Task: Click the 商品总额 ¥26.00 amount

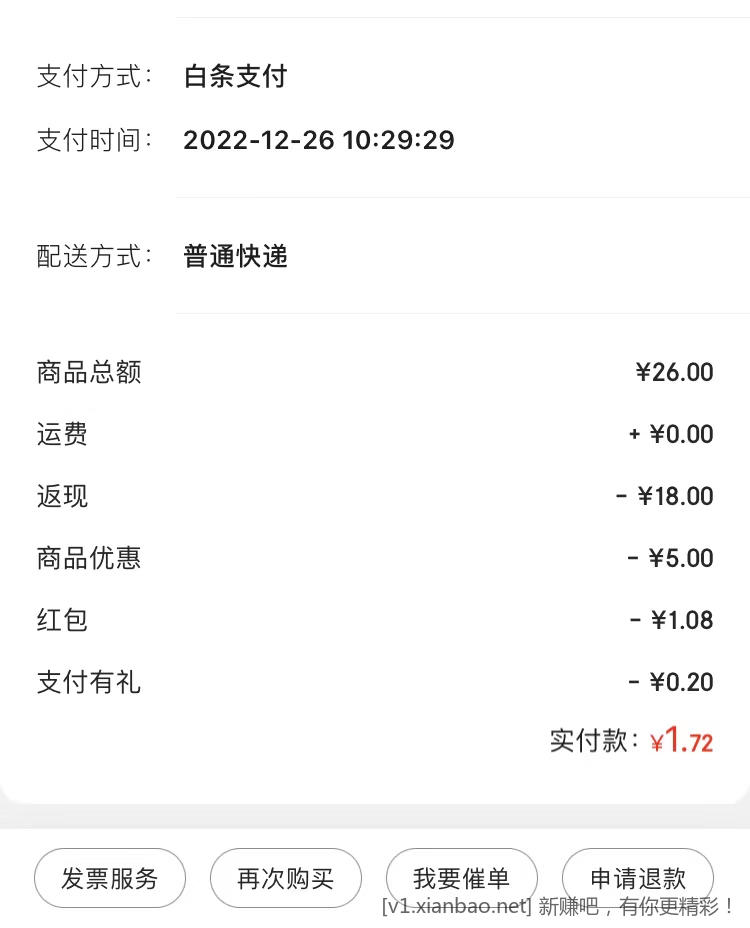Action: click(674, 372)
